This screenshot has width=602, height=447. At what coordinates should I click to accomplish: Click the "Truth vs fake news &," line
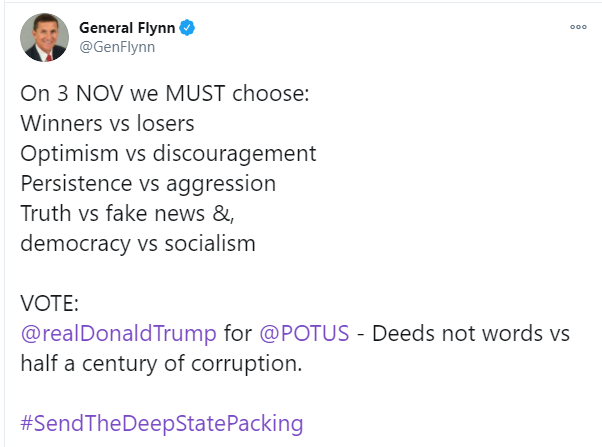coord(127,214)
